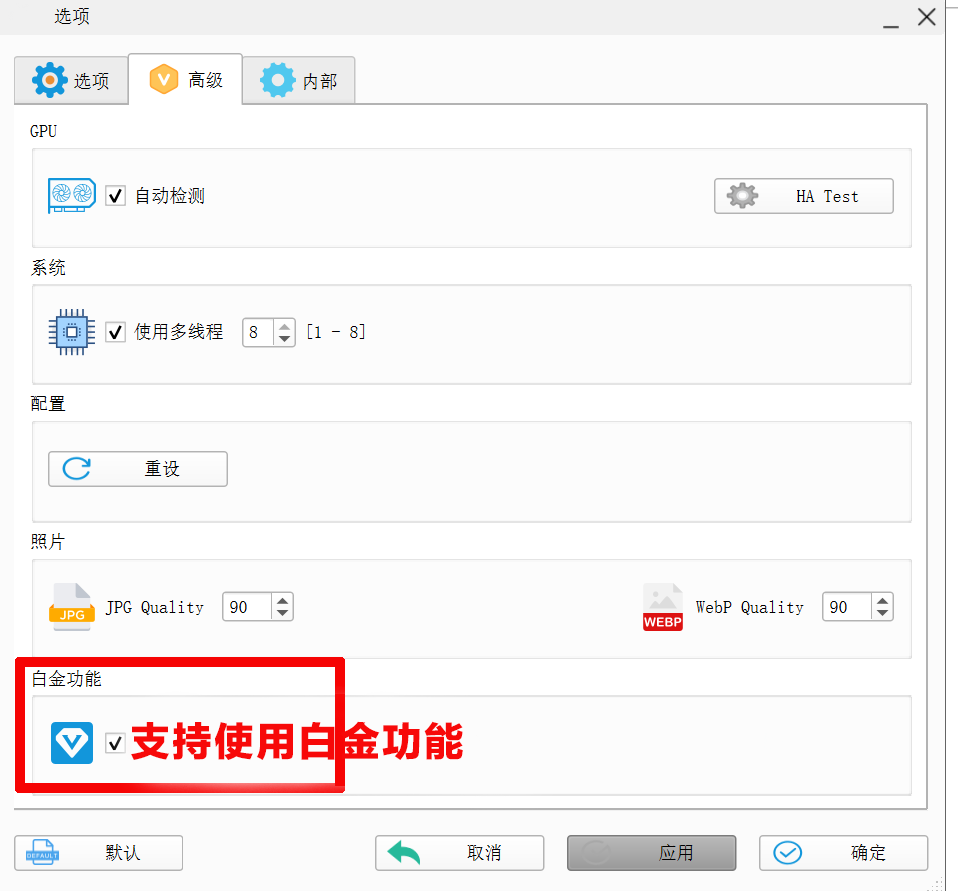Click the 照片 section heading
Screen dimensions: 958x891
tap(48, 541)
